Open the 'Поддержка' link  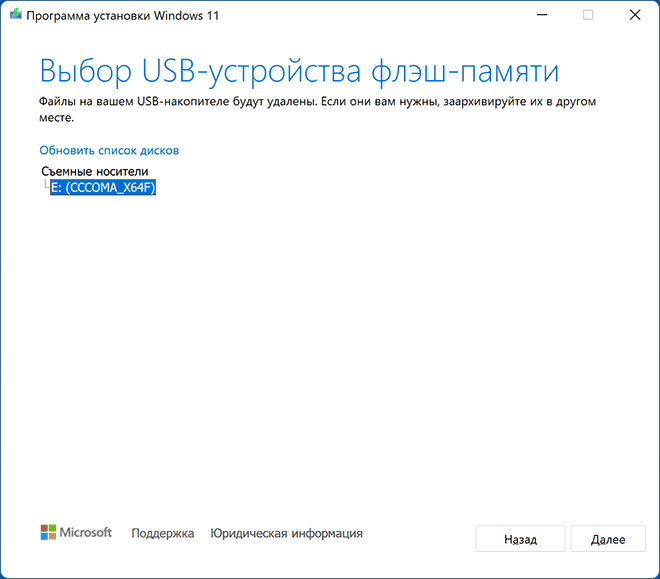click(x=162, y=534)
